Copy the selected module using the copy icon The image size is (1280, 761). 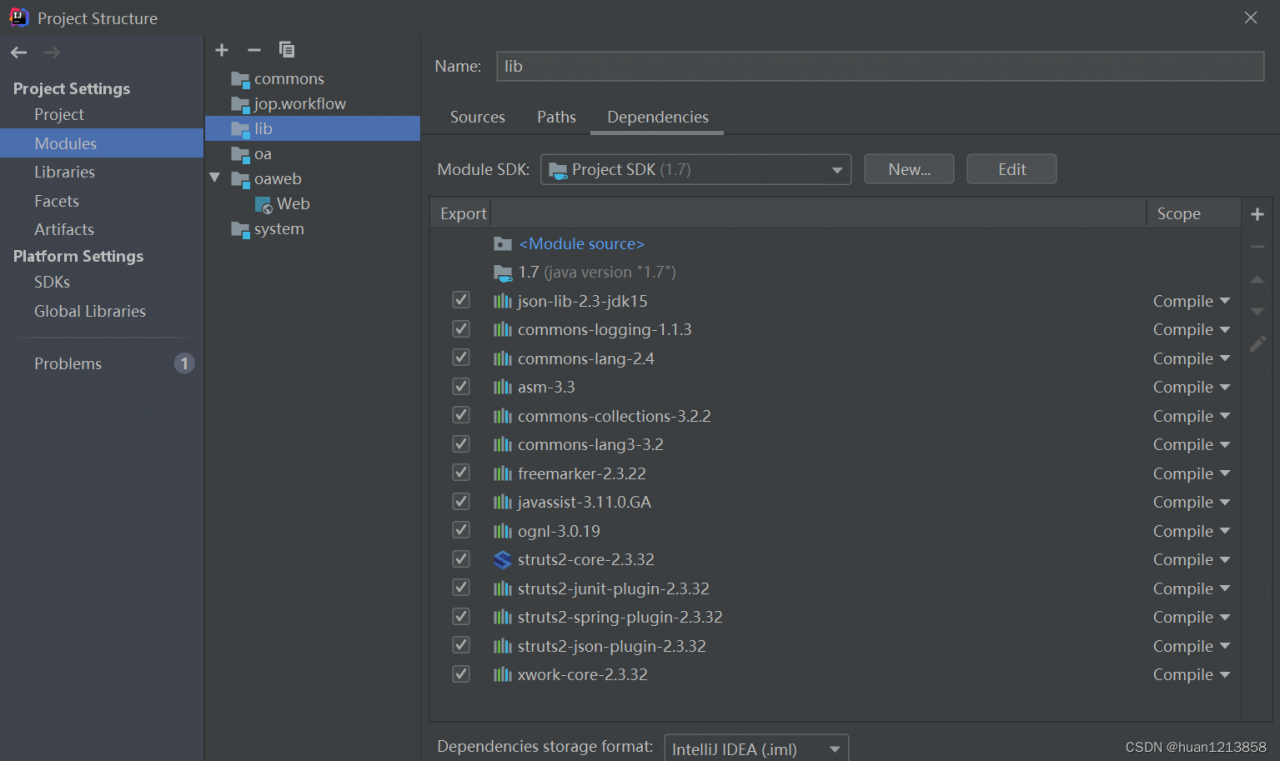click(x=287, y=50)
